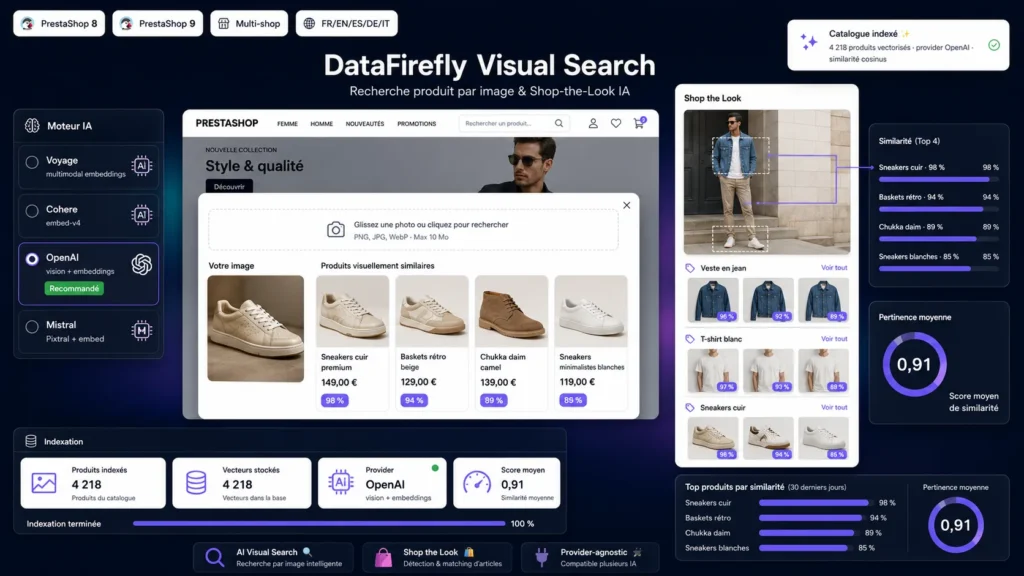Click the Catalogue indexé sparkle icon
This screenshot has width=1024, height=576.
(808, 42)
